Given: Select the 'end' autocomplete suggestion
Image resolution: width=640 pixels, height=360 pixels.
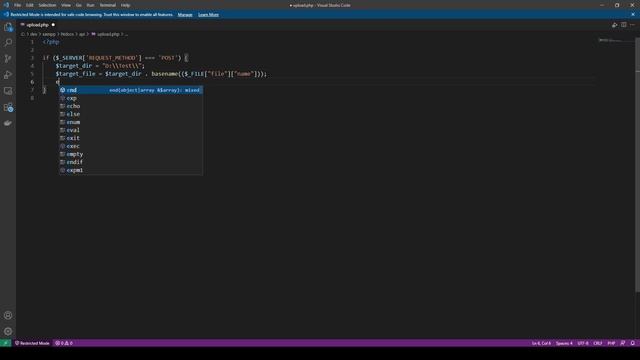Looking at the screenshot, I should [131, 90].
